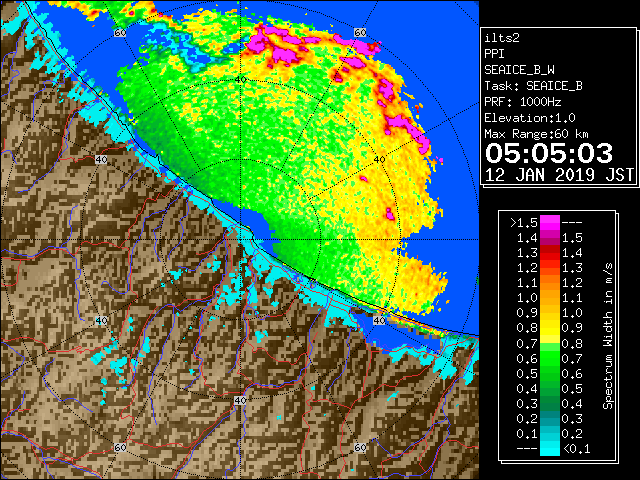Pick the cyan swatch at color bar bottom

tap(550, 448)
